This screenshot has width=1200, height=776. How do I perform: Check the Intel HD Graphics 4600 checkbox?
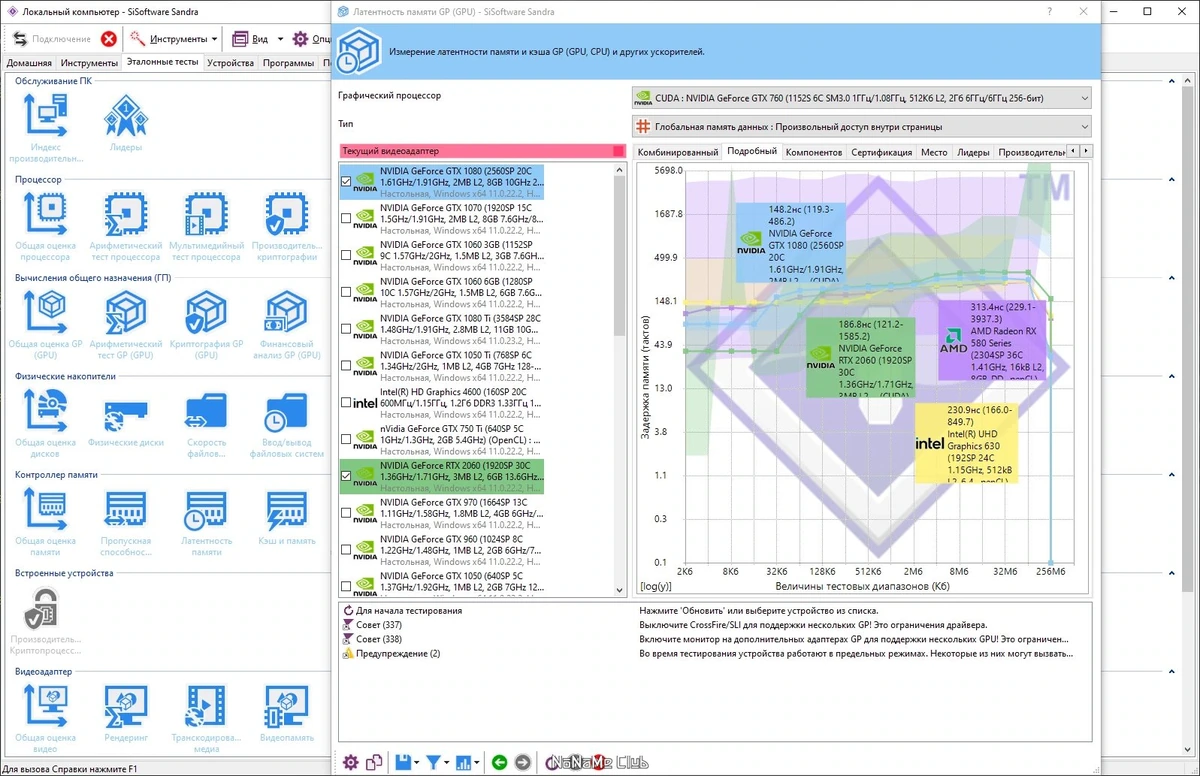pyautogui.click(x=346, y=403)
